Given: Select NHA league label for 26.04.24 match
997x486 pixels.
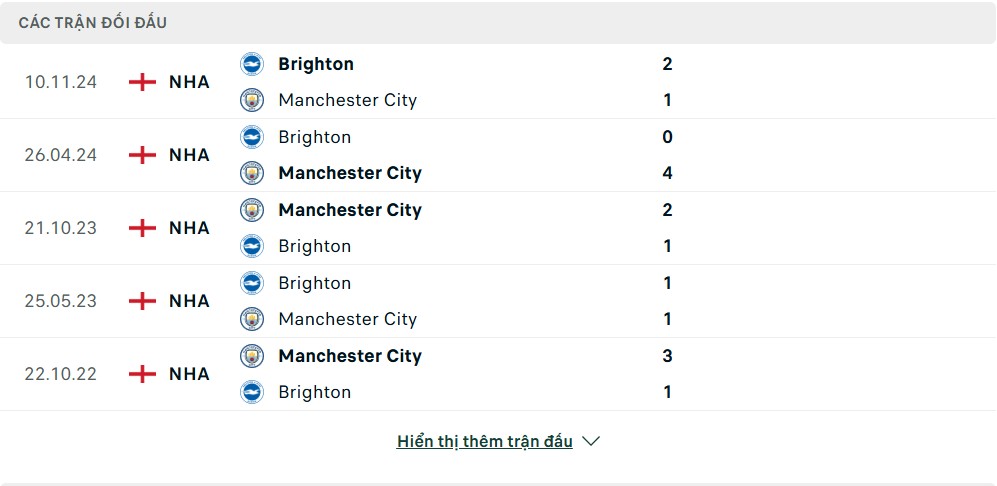Looking at the screenshot, I should tap(189, 155).
